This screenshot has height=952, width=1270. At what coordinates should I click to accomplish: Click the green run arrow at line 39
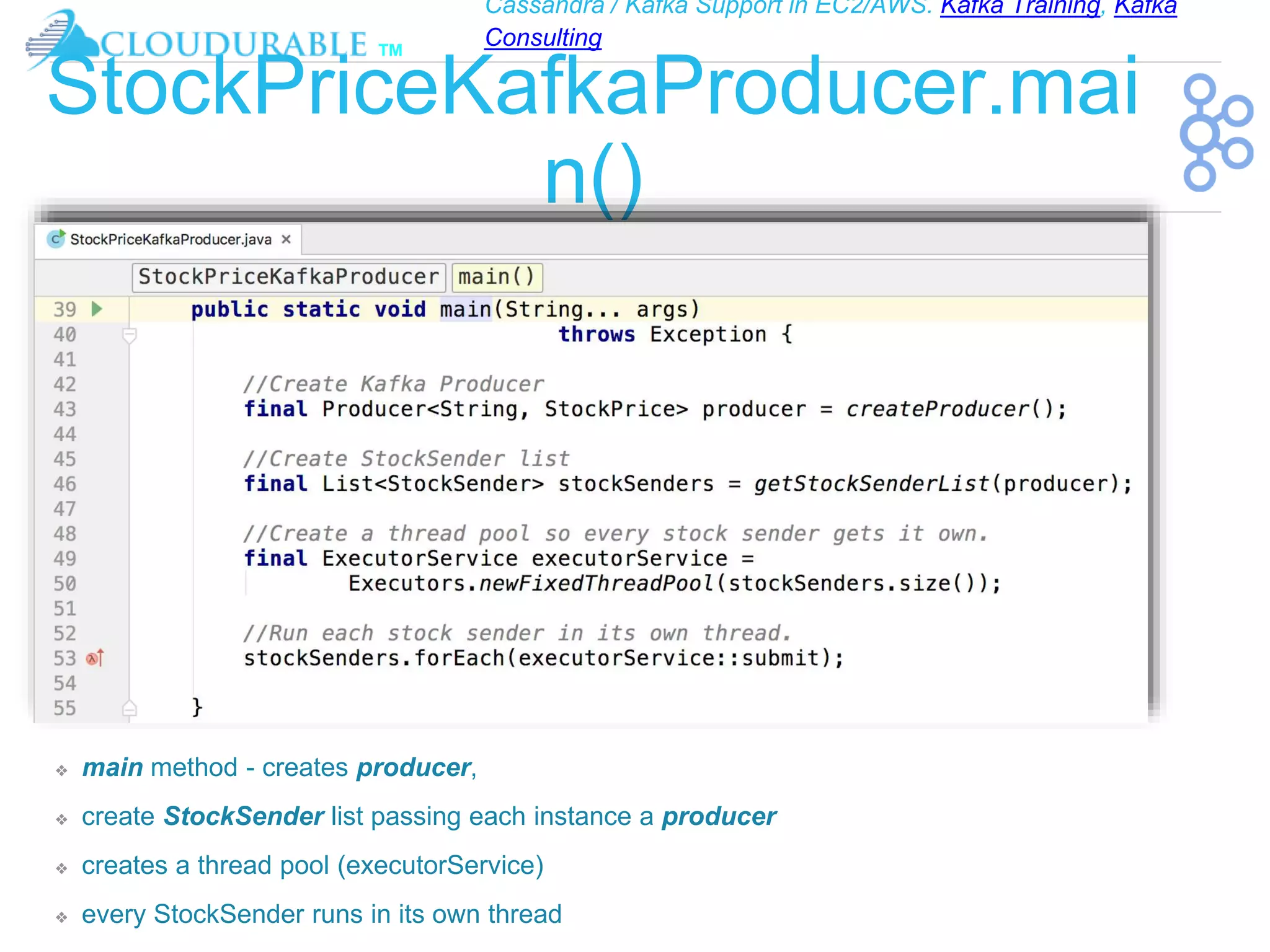[96, 309]
